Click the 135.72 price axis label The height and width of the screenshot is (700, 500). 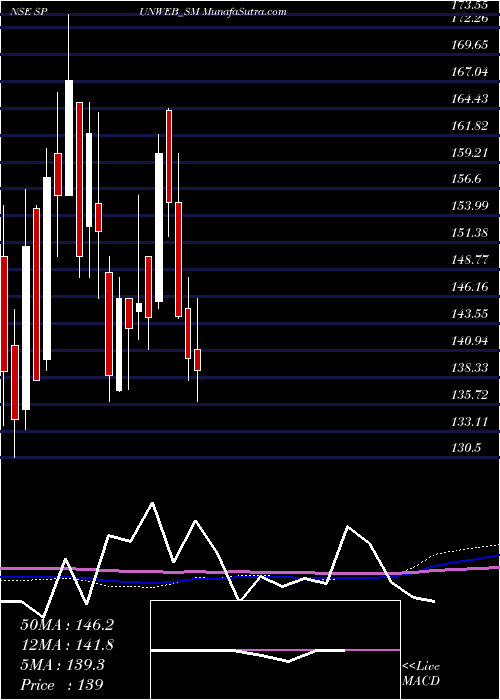(x=470, y=395)
